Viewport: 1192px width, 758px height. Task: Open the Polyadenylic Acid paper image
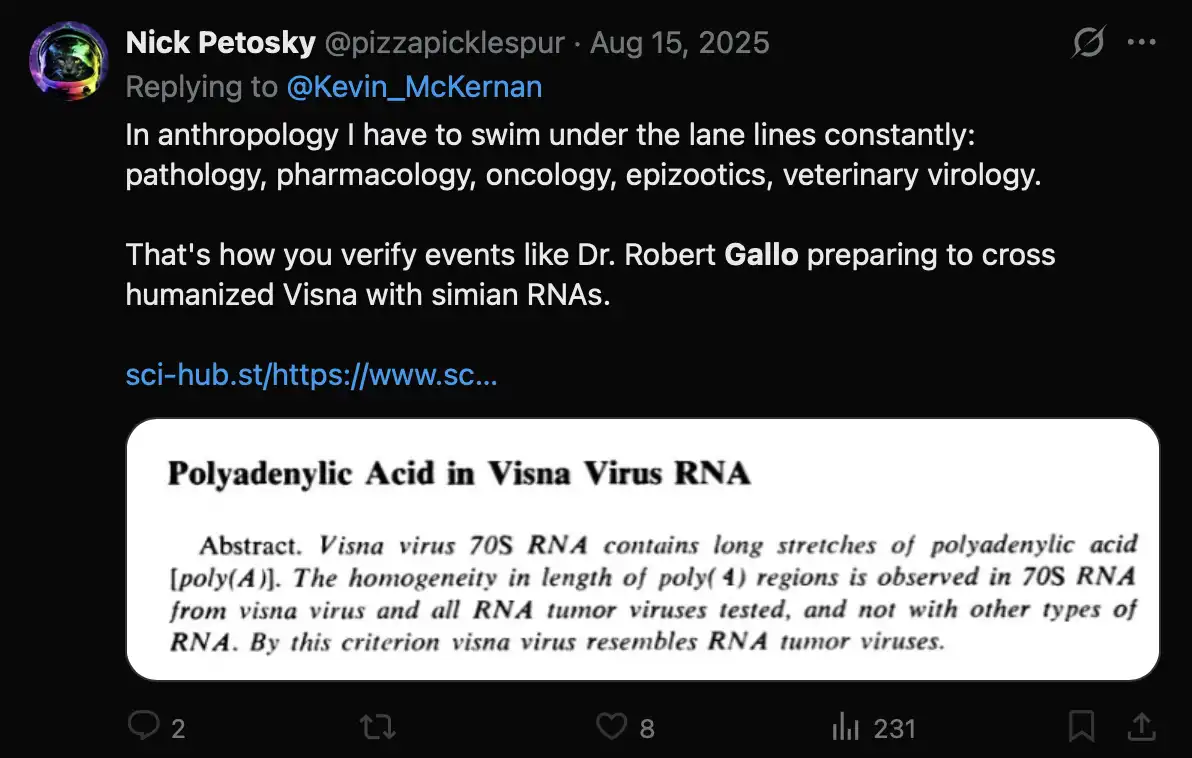click(642, 549)
